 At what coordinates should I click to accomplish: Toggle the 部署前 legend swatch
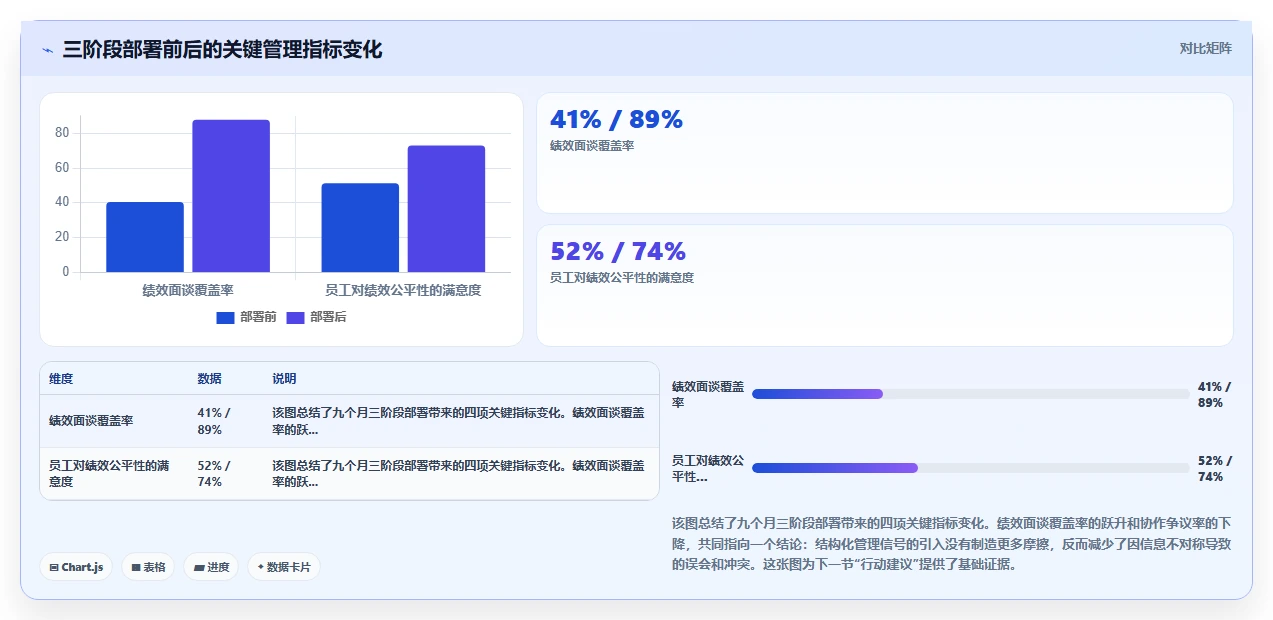225,317
